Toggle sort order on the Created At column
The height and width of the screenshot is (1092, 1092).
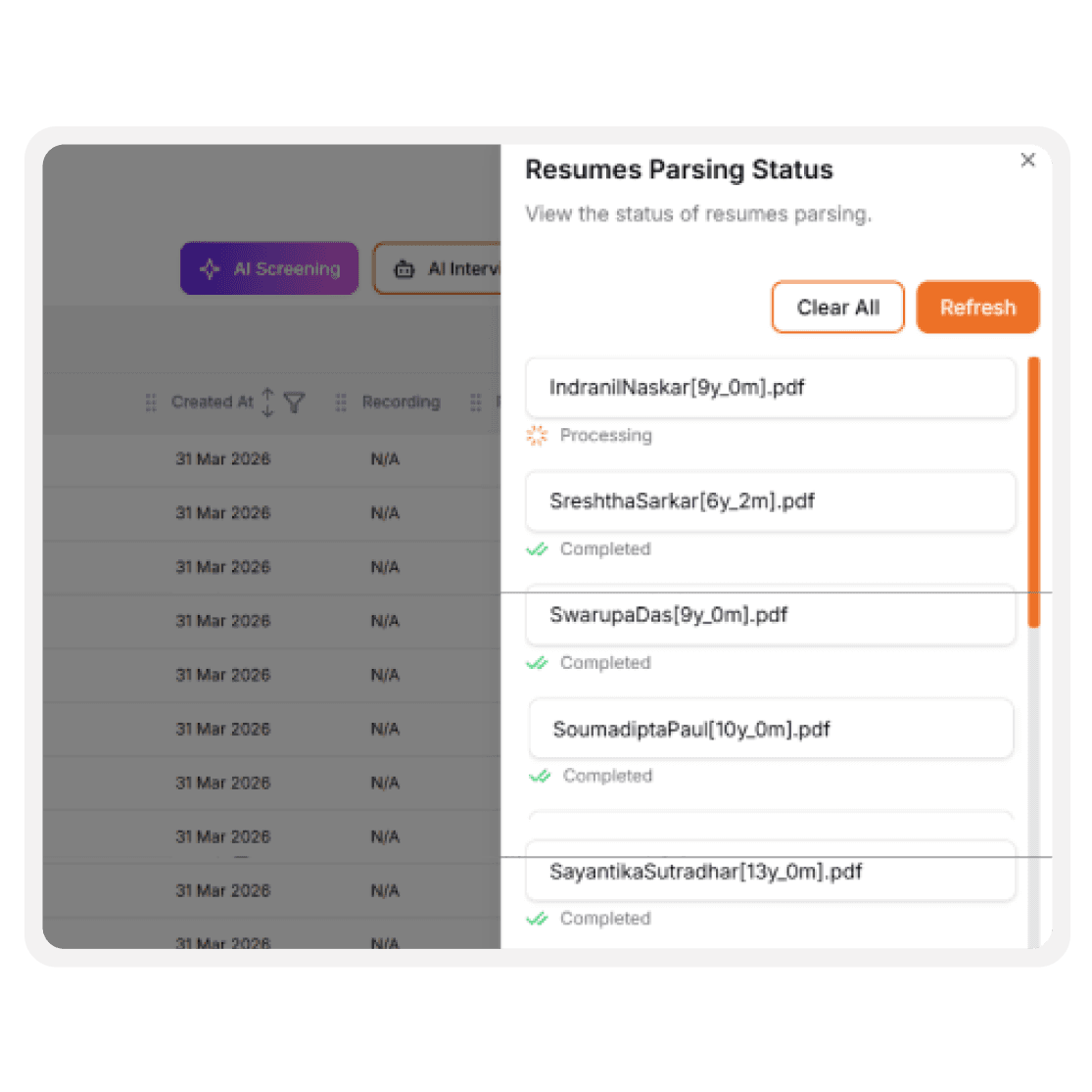tap(265, 402)
